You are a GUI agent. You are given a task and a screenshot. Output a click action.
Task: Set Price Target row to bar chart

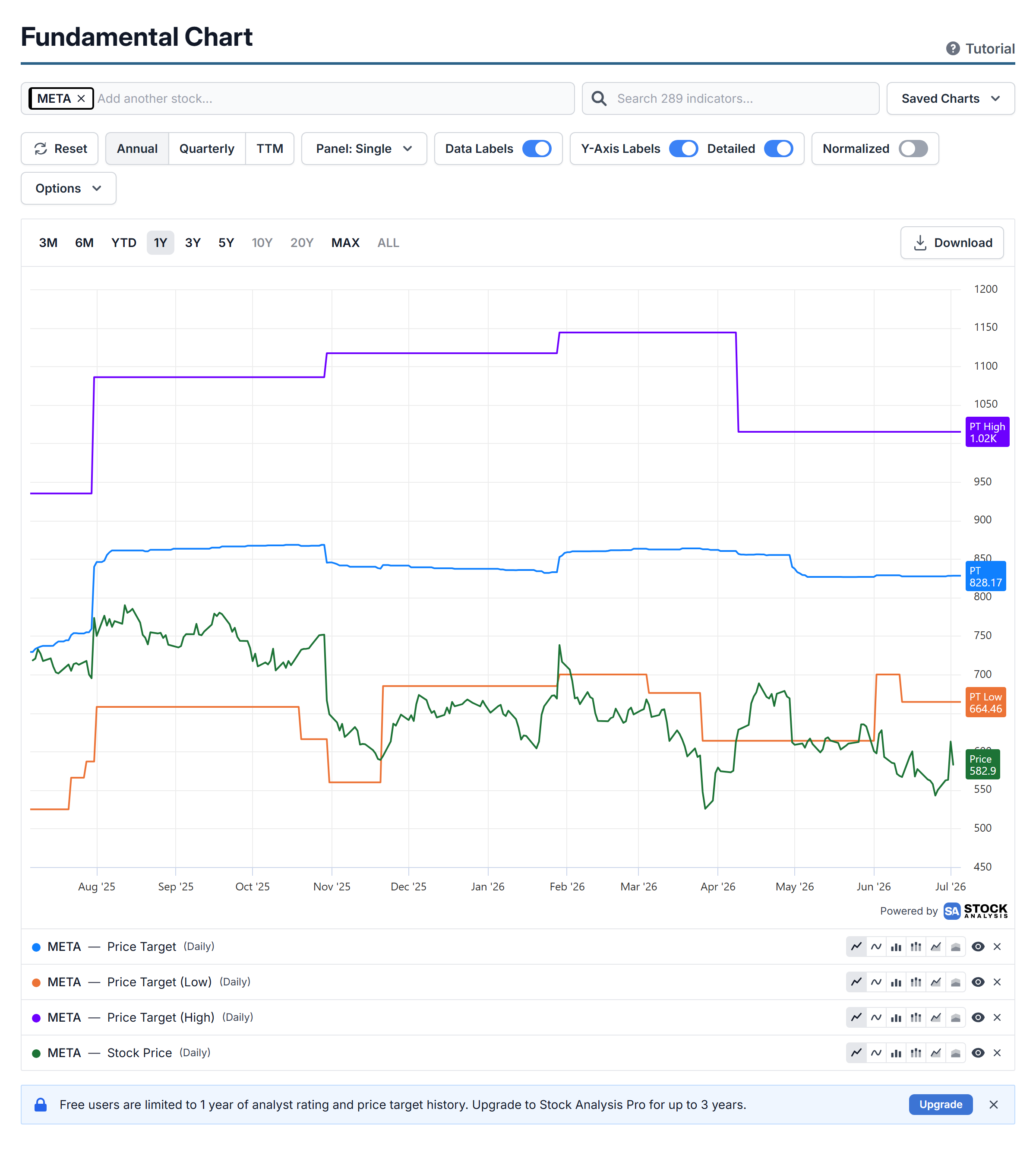pyautogui.click(x=896, y=947)
